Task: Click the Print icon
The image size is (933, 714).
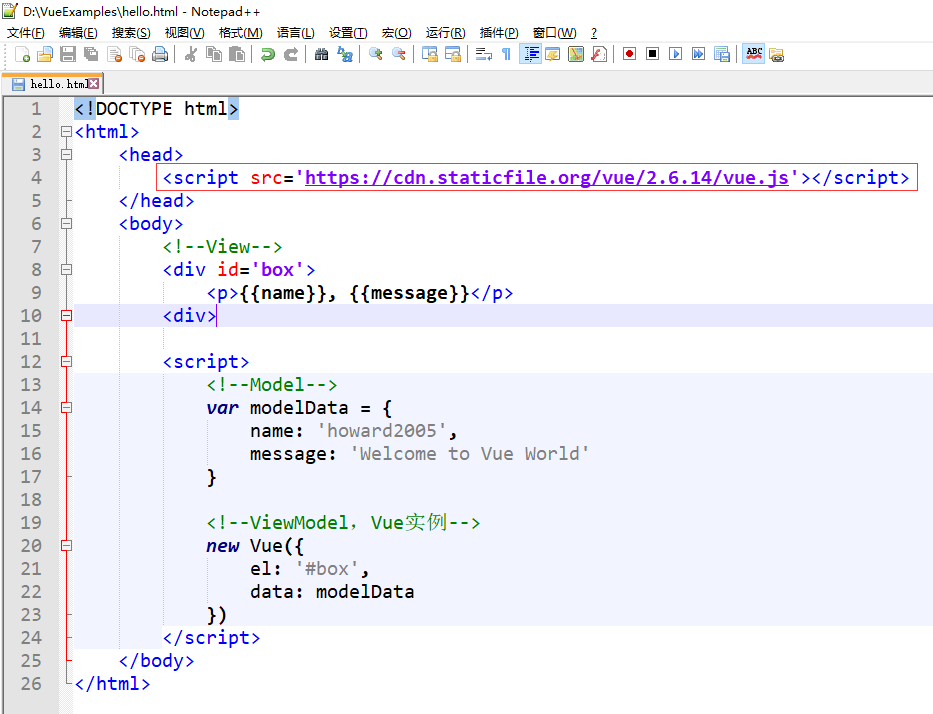Action: tap(160, 55)
